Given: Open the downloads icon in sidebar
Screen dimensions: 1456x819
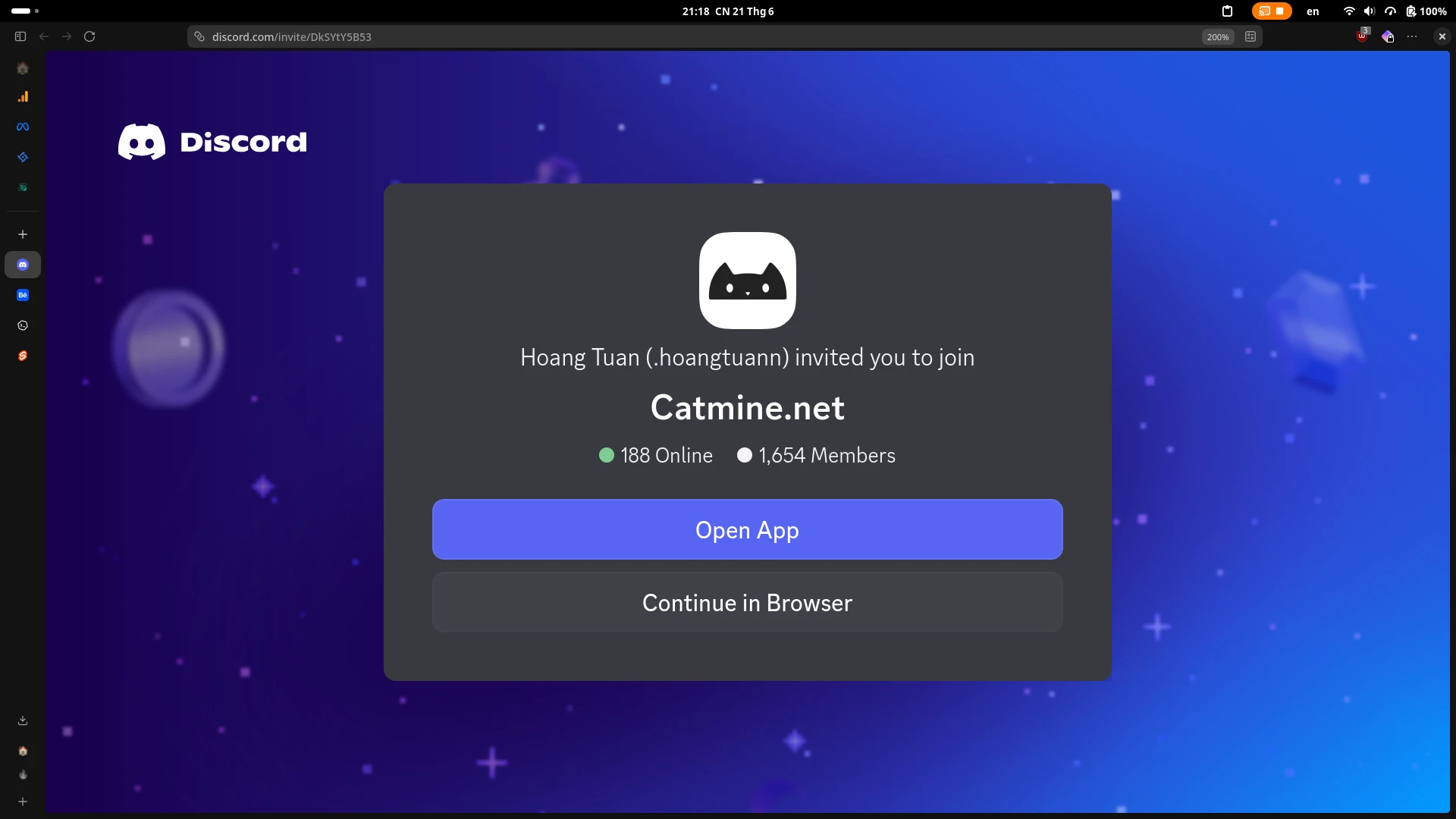Looking at the screenshot, I should pos(23,720).
